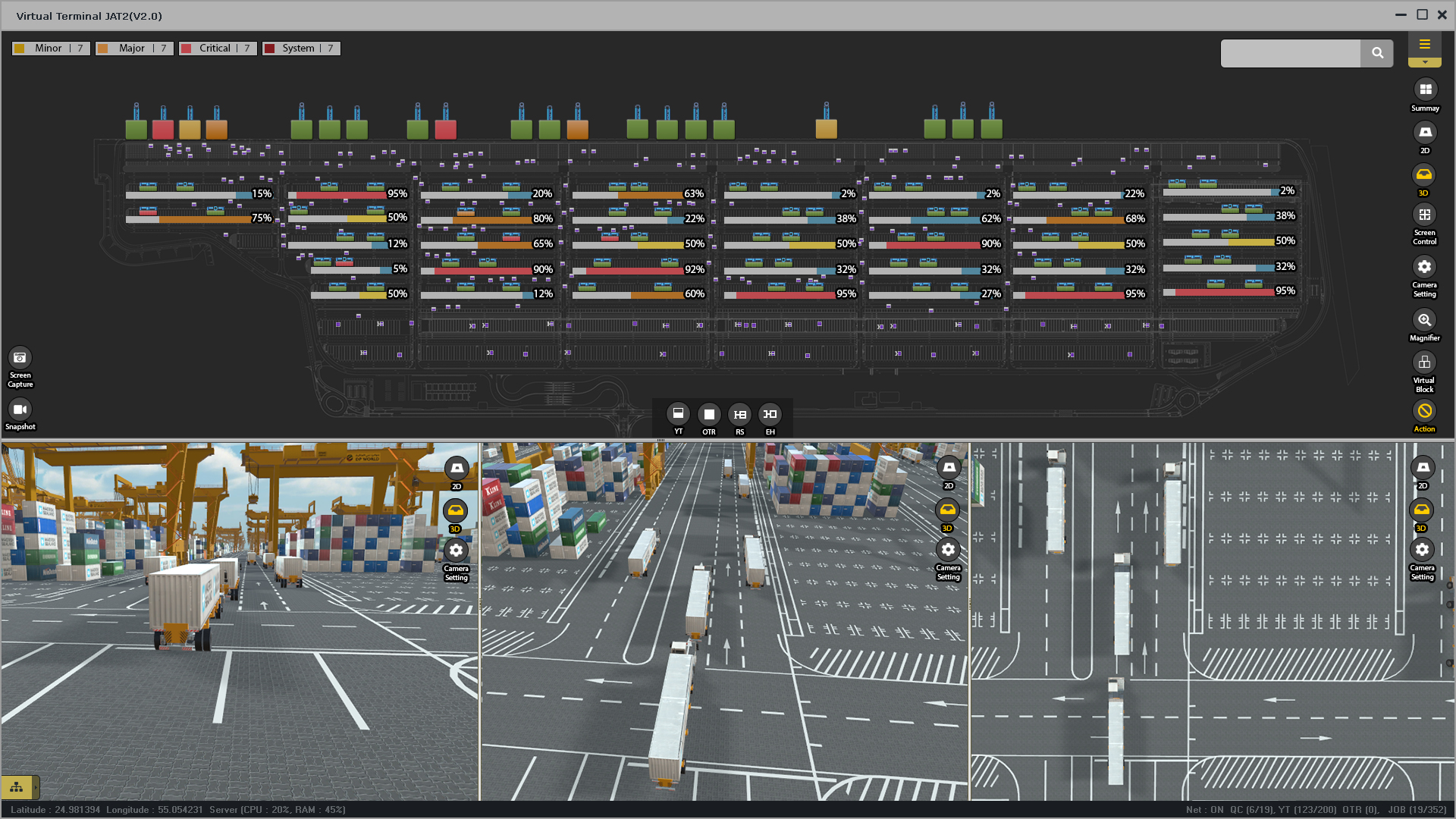
Task: Click the Action icon
Action: [1424, 411]
